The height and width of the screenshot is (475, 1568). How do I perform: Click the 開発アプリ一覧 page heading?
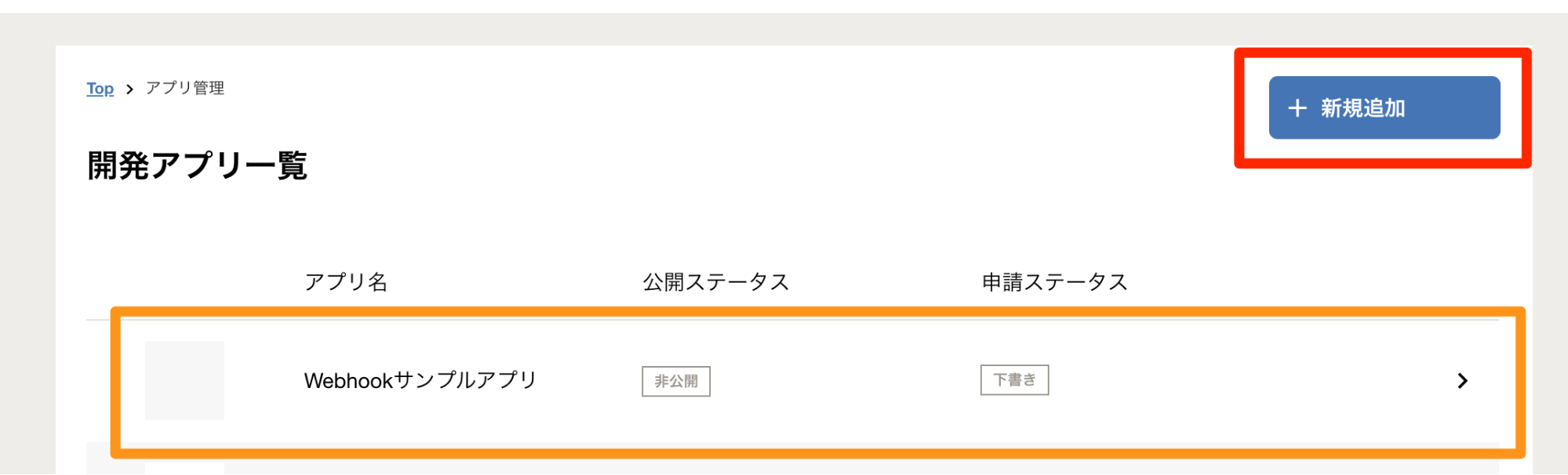click(x=198, y=165)
